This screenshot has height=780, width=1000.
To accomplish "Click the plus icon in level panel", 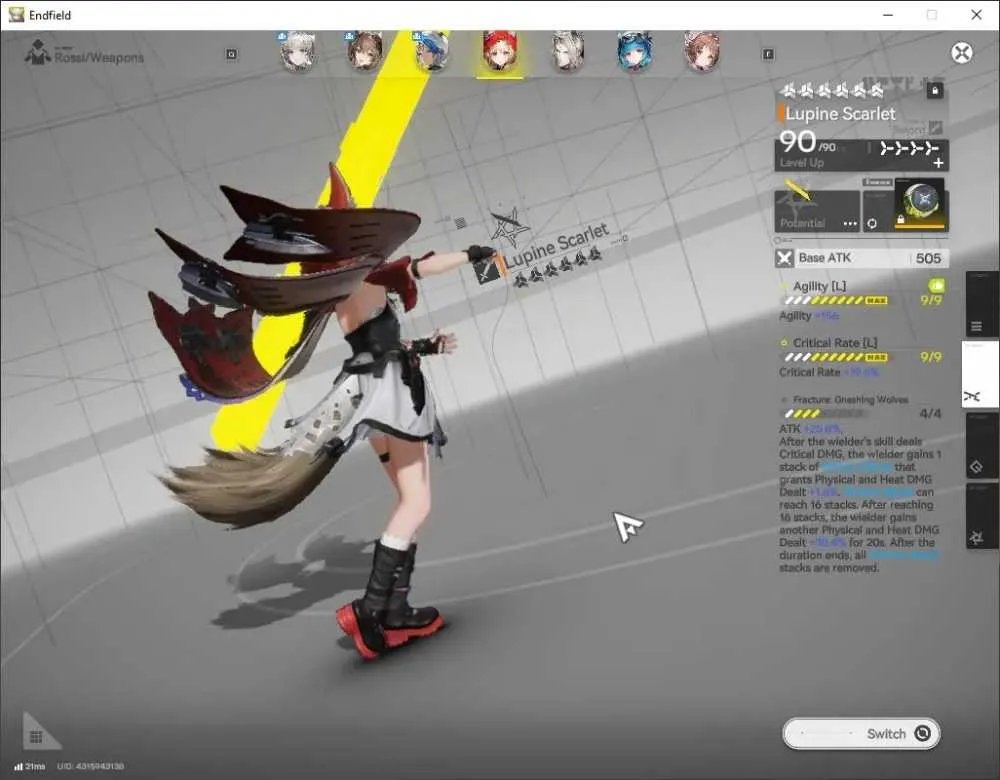I will point(938,163).
